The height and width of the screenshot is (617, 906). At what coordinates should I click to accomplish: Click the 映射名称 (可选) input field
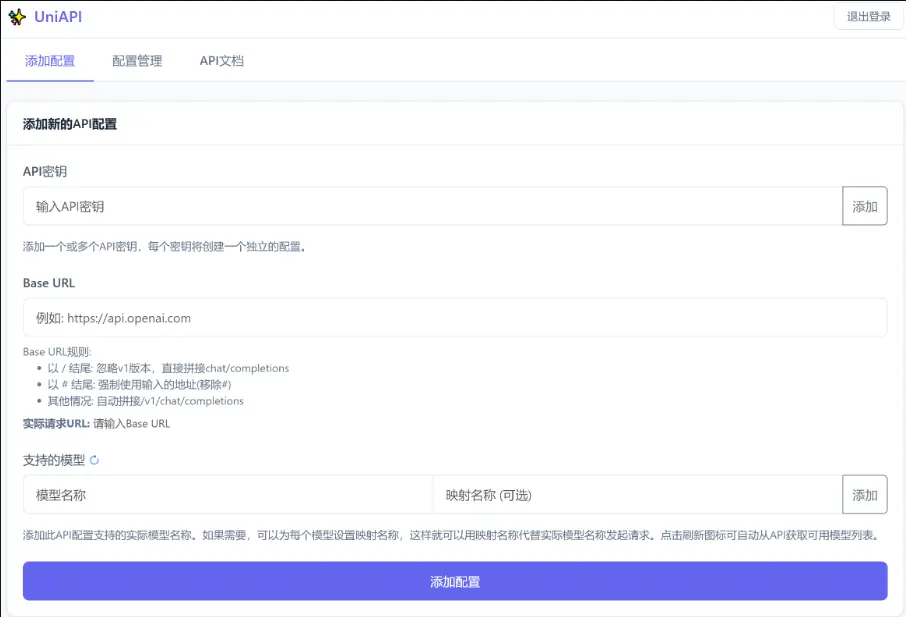coord(637,494)
